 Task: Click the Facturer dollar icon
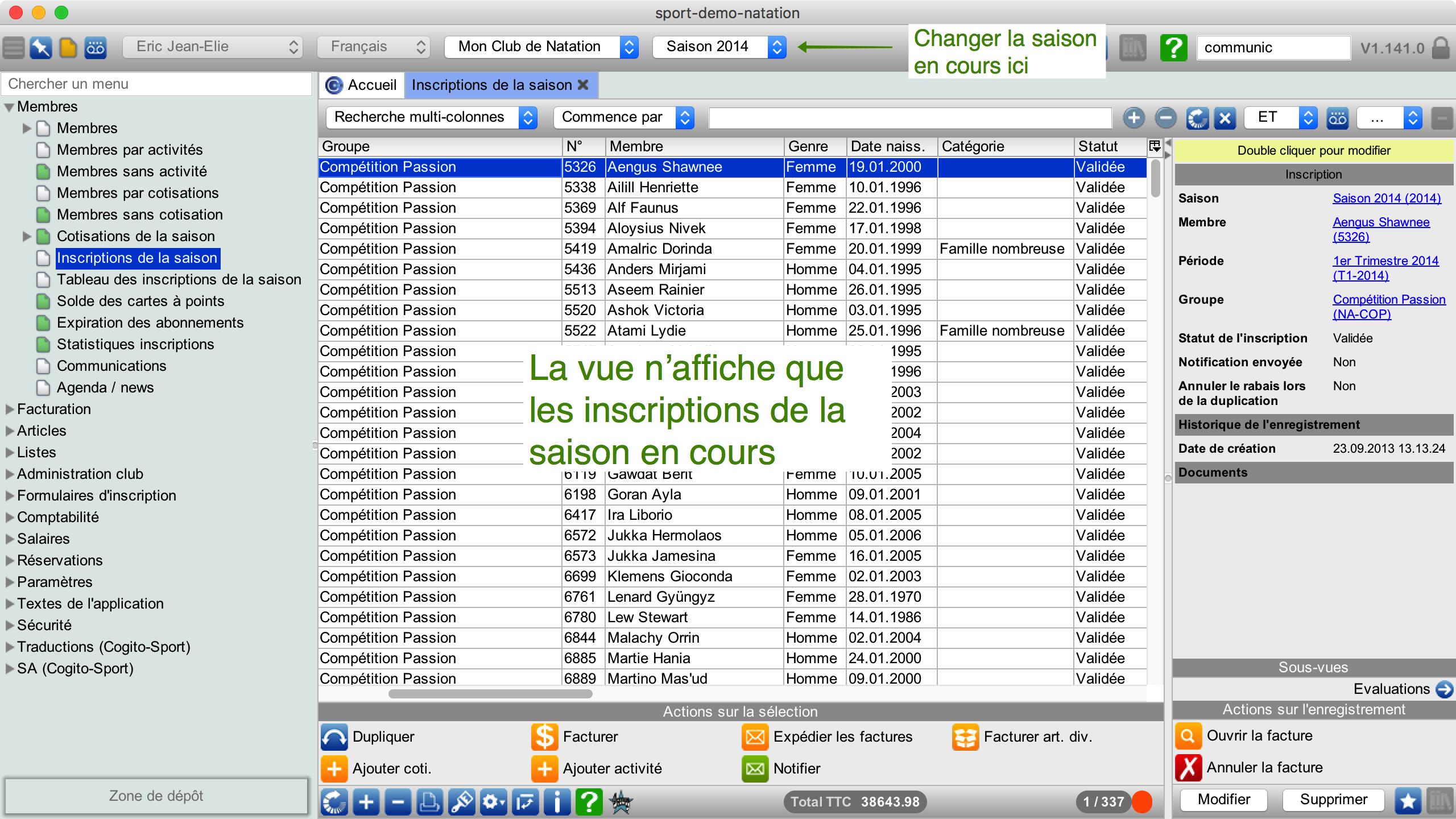pyautogui.click(x=544, y=737)
